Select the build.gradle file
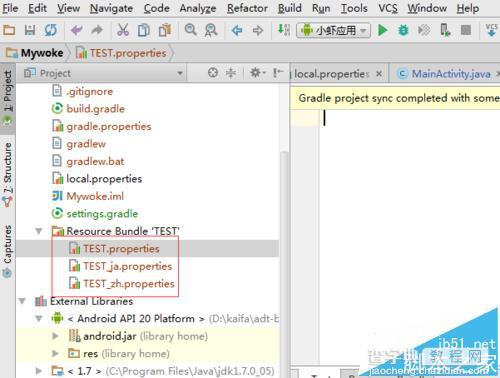Image resolution: width=500 pixels, height=378 pixels. pyautogui.click(x=88, y=109)
